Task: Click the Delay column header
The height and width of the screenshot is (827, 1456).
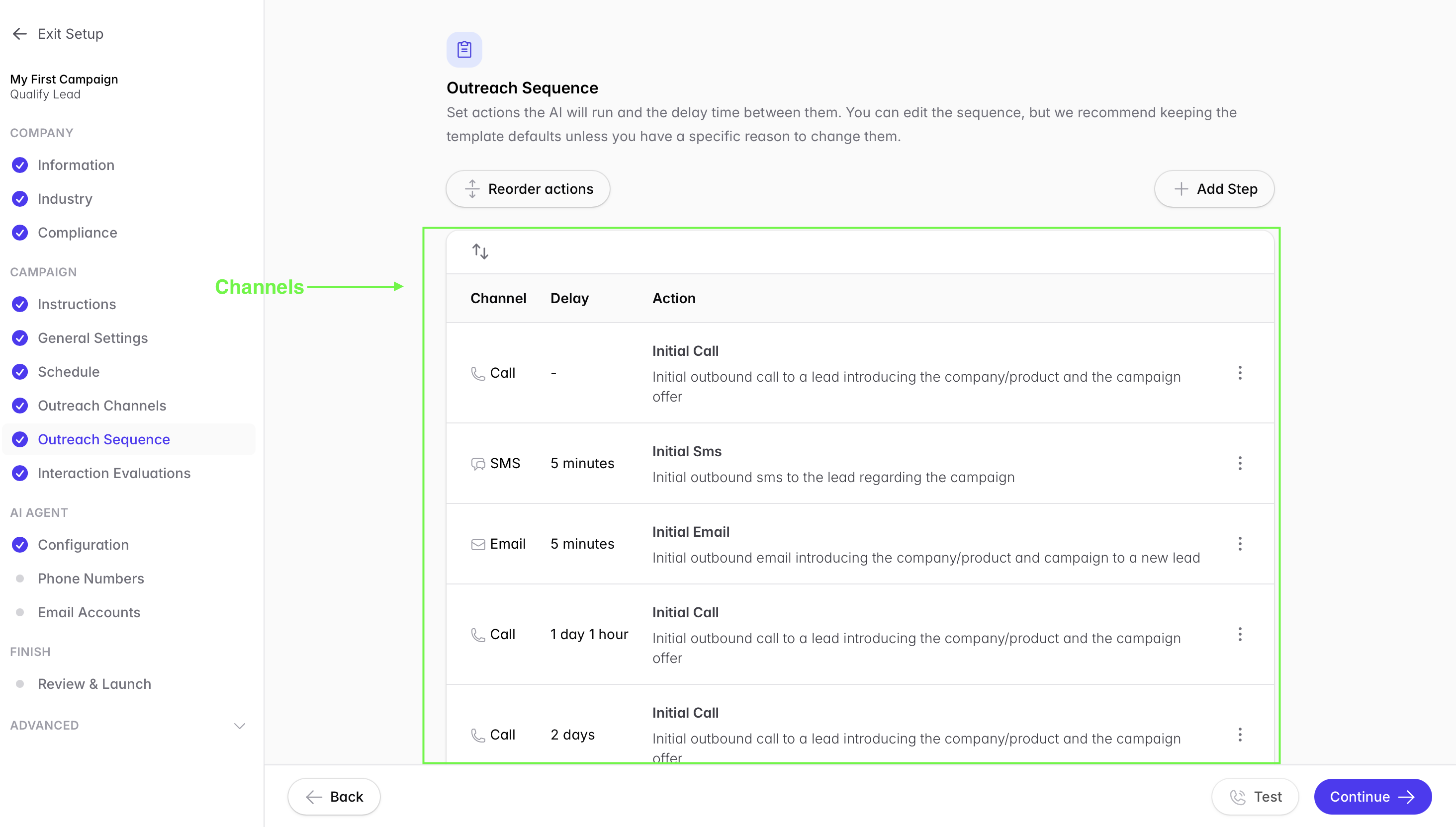Action: 569,299
